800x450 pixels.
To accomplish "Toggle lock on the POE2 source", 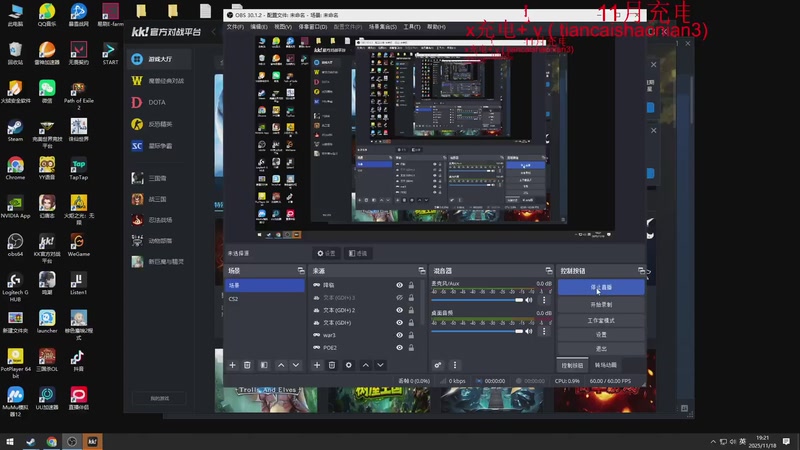I will coord(411,347).
